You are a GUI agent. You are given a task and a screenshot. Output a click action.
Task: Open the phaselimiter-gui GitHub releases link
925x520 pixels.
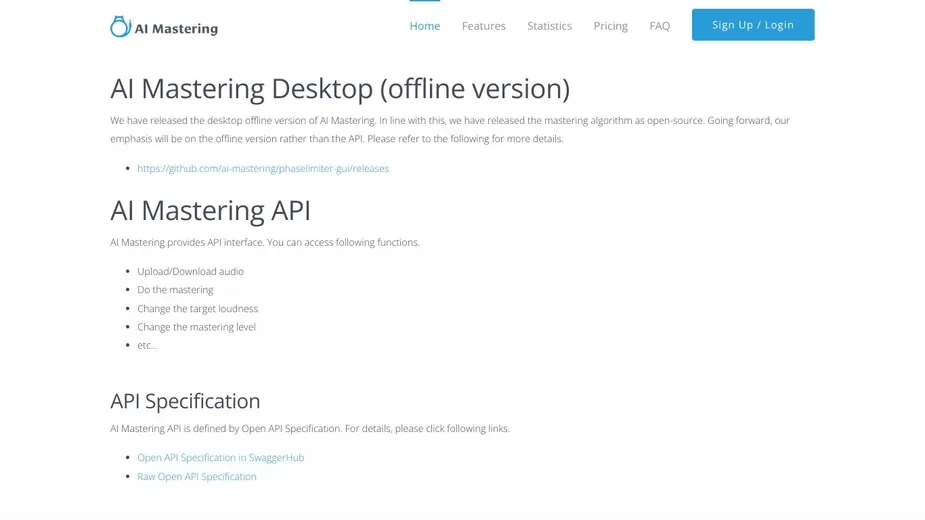[x=263, y=168]
